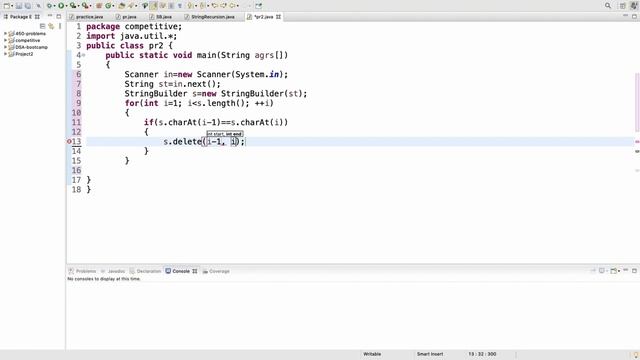Click the Previous Annotation toolbar icon
Image resolution: width=640 pixels, height=360 pixels.
coord(202,6)
